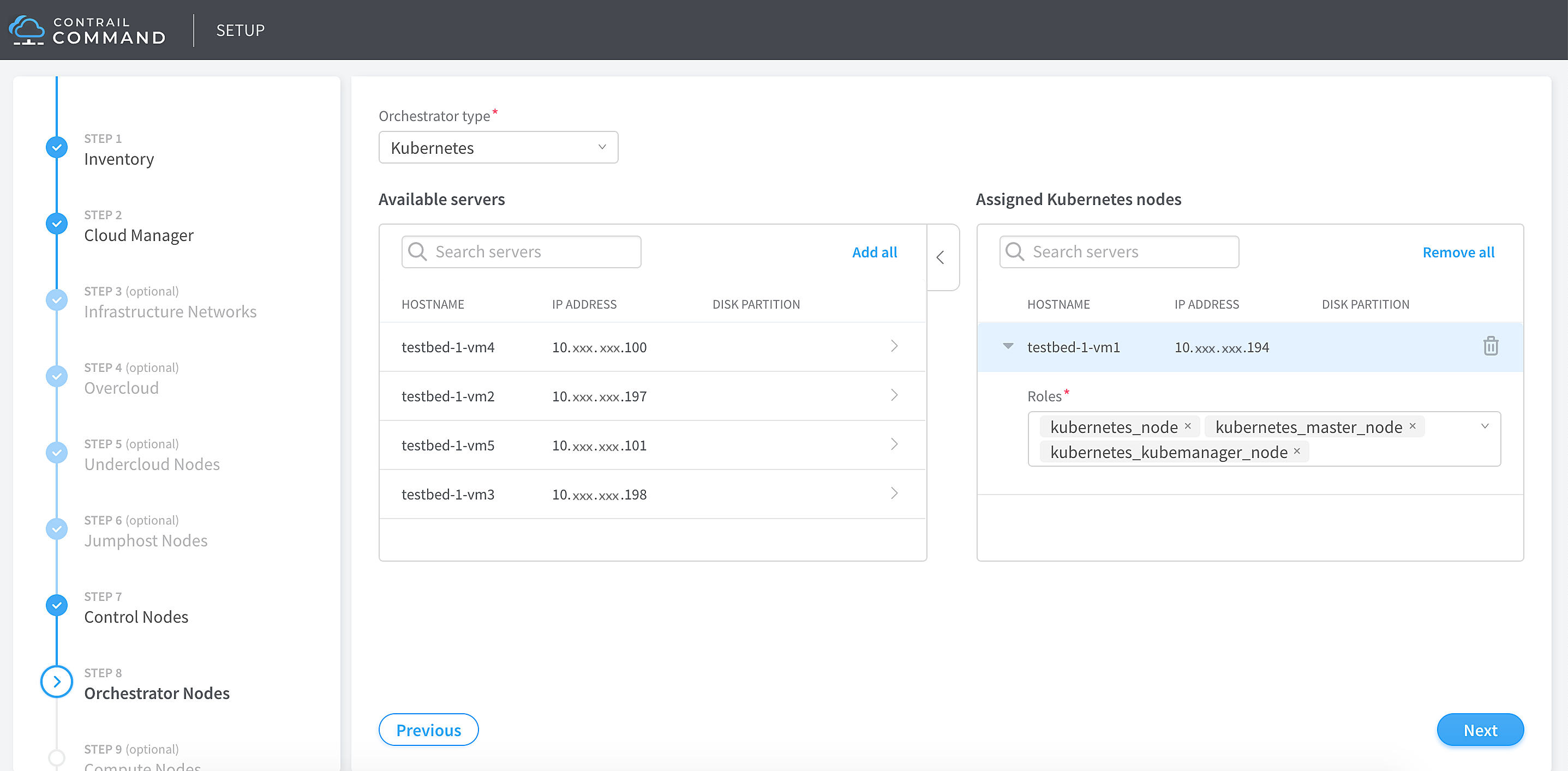Select Orchestrator Nodes step
1568x771 pixels.
click(157, 693)
